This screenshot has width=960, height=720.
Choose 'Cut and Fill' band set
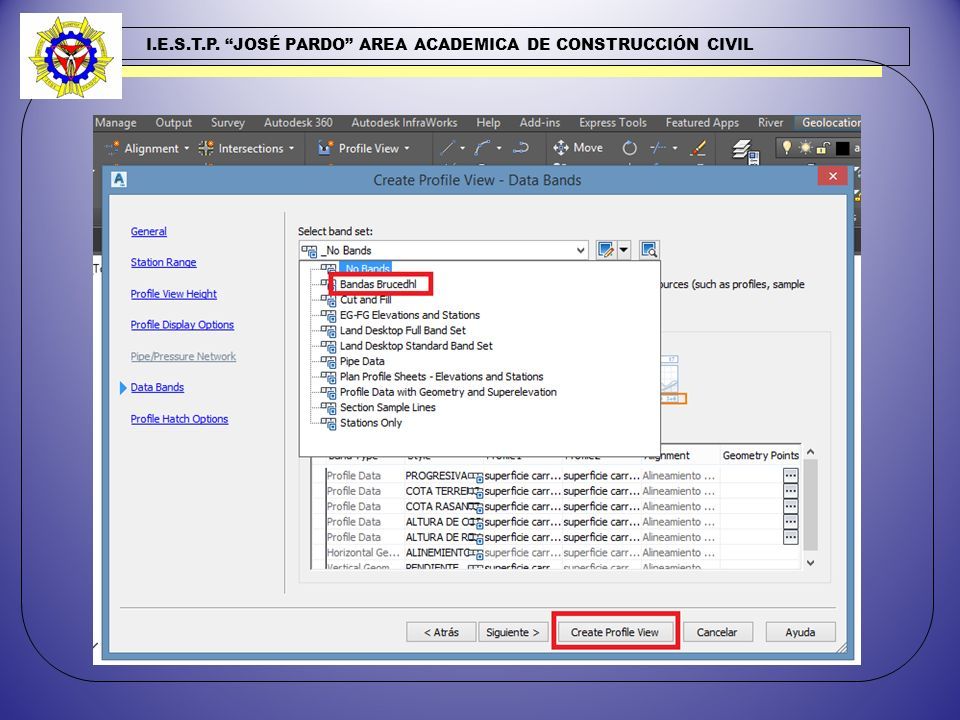[x=366, y=299]
